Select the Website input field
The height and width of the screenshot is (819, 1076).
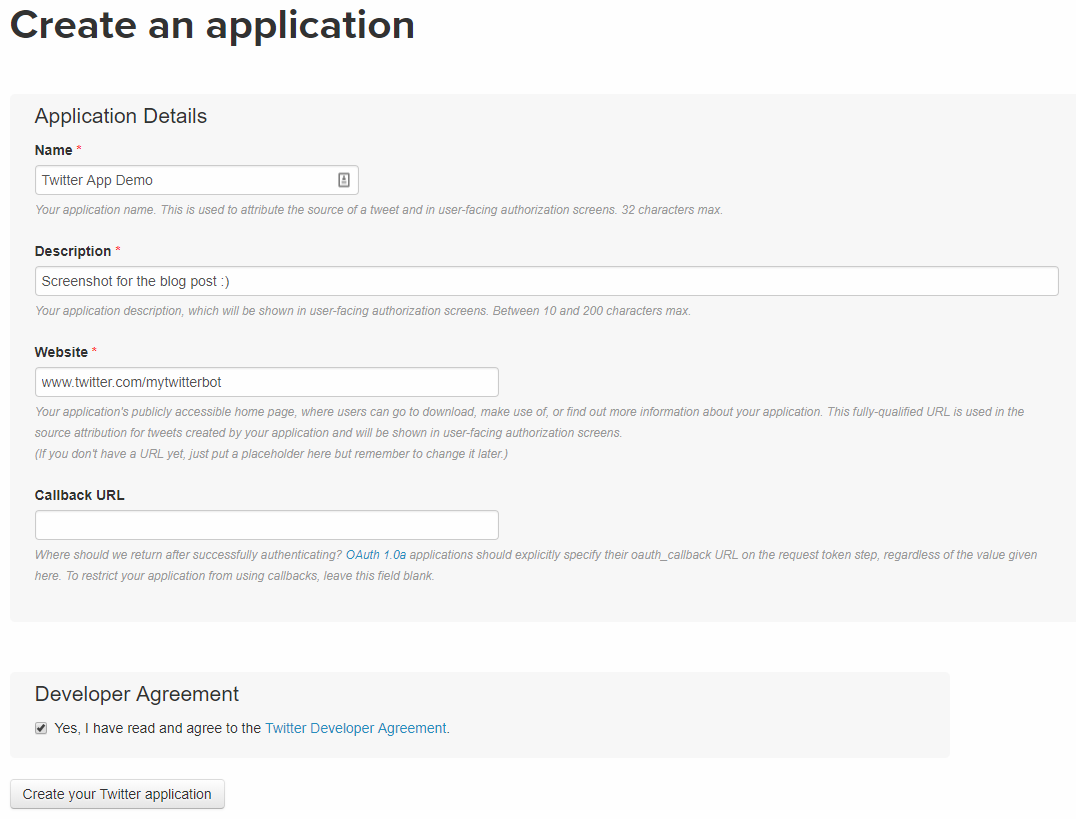(266, 382)
